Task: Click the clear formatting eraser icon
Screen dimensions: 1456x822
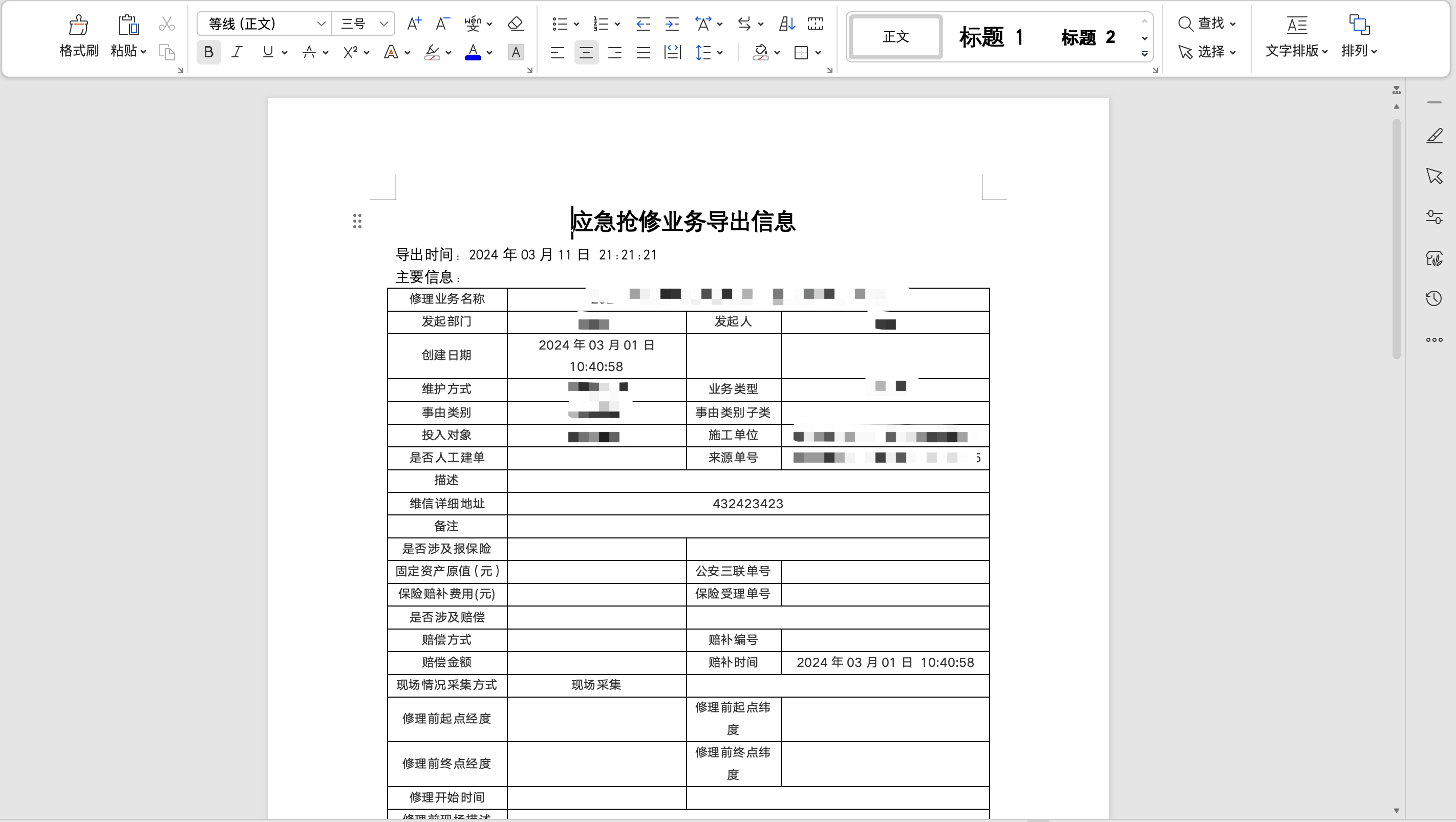Action: pyautogui.click(x=516, y=24)
